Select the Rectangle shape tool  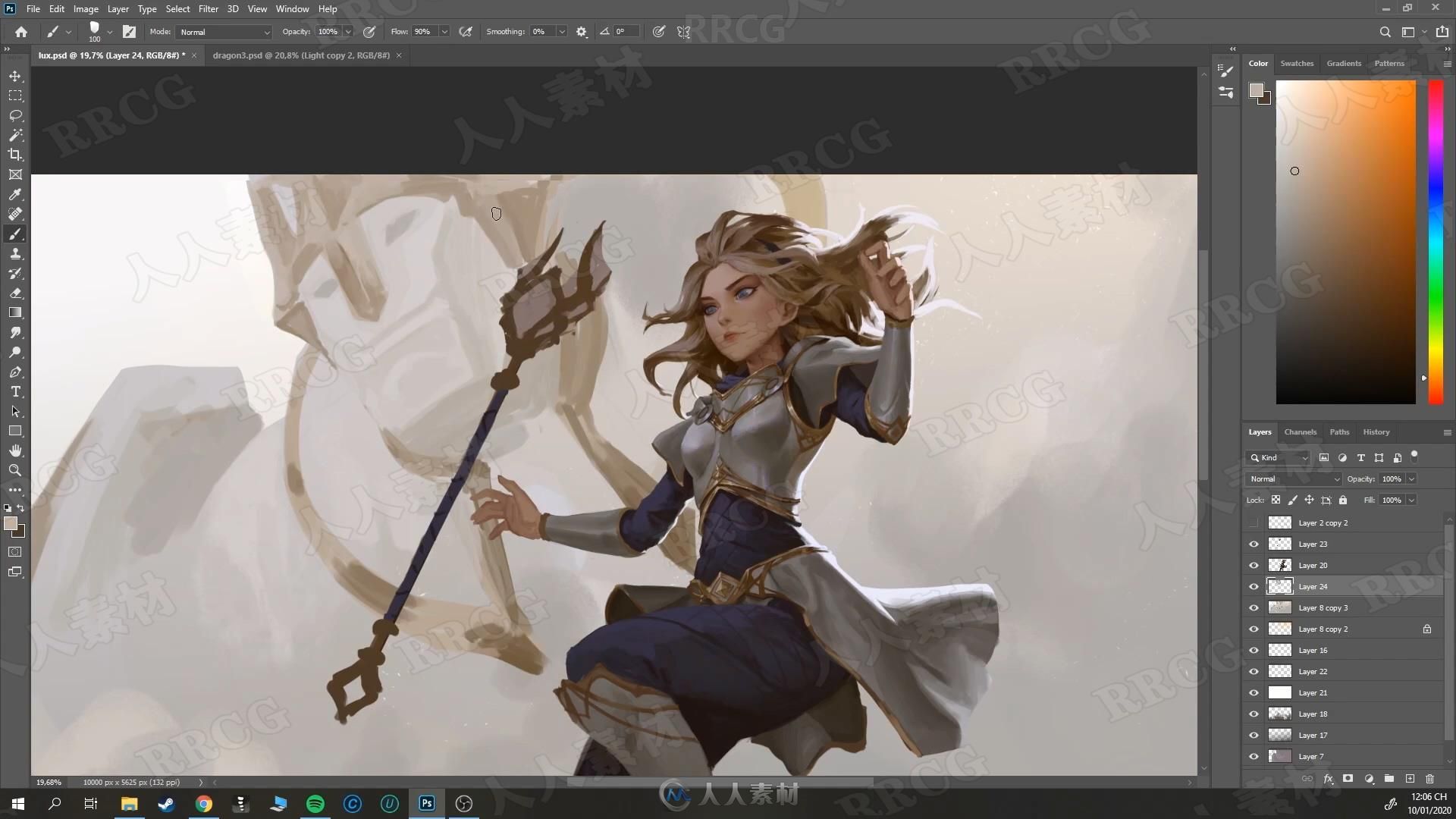pyautogui.click(x=15, y=431)
